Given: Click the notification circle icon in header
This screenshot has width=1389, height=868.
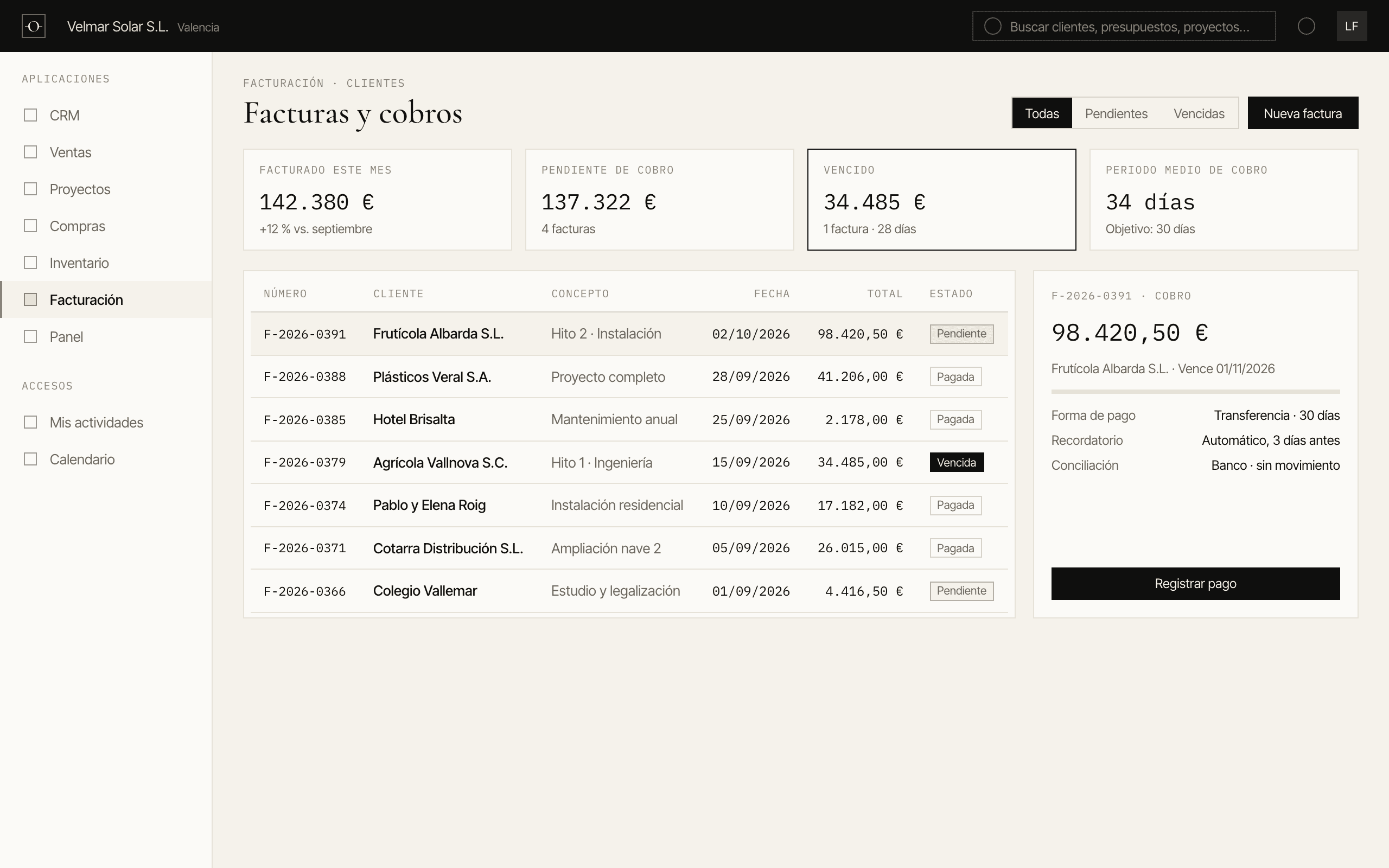Looking at the screenshot, I should pyautogui.click(x=1307, y=27).
